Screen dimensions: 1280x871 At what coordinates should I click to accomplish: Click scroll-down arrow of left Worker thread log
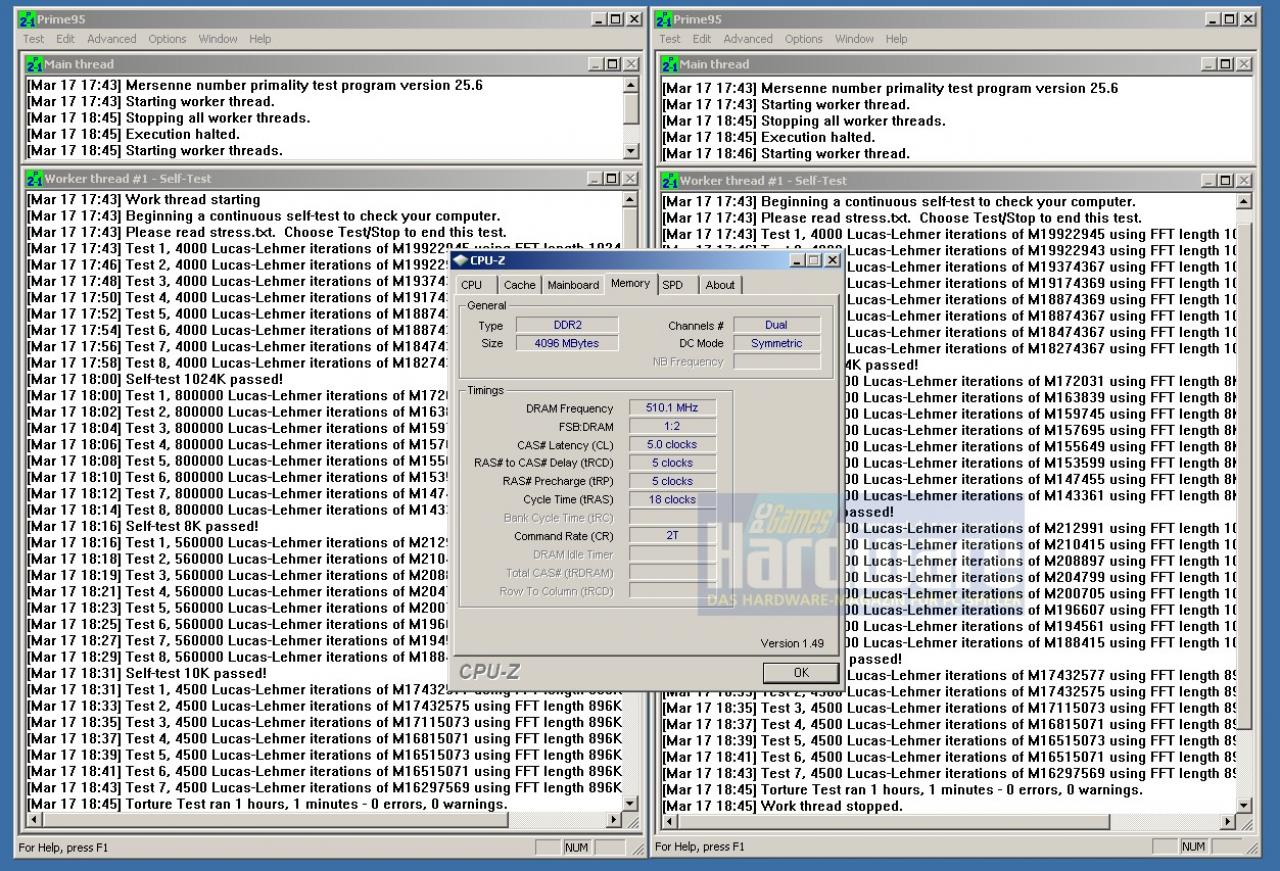point(630,803)
